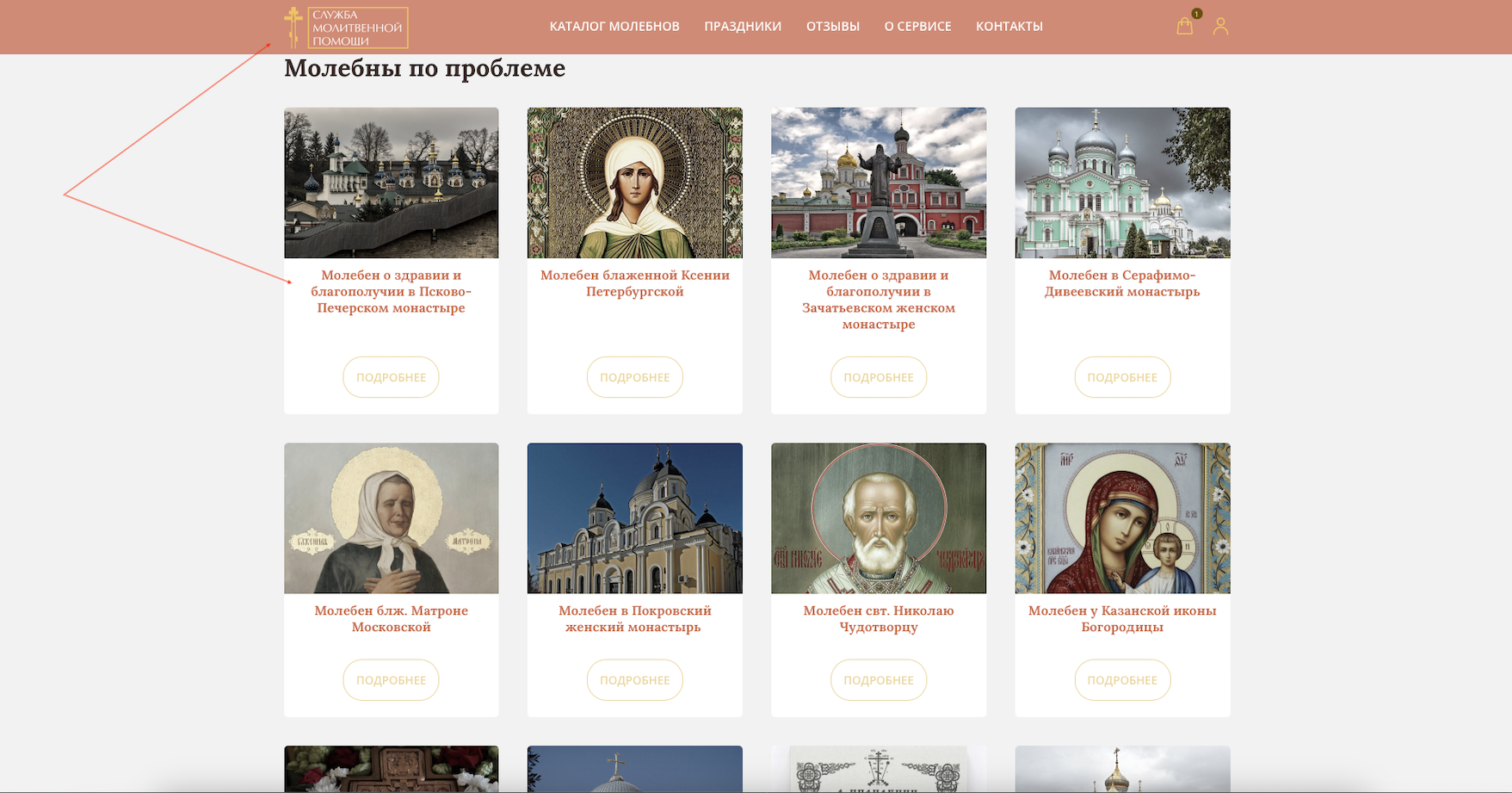Viewport: 1512px width, 793px height.
Task: Open the Псково-Печерский monastery photo
Action: [x=391, y=183]
